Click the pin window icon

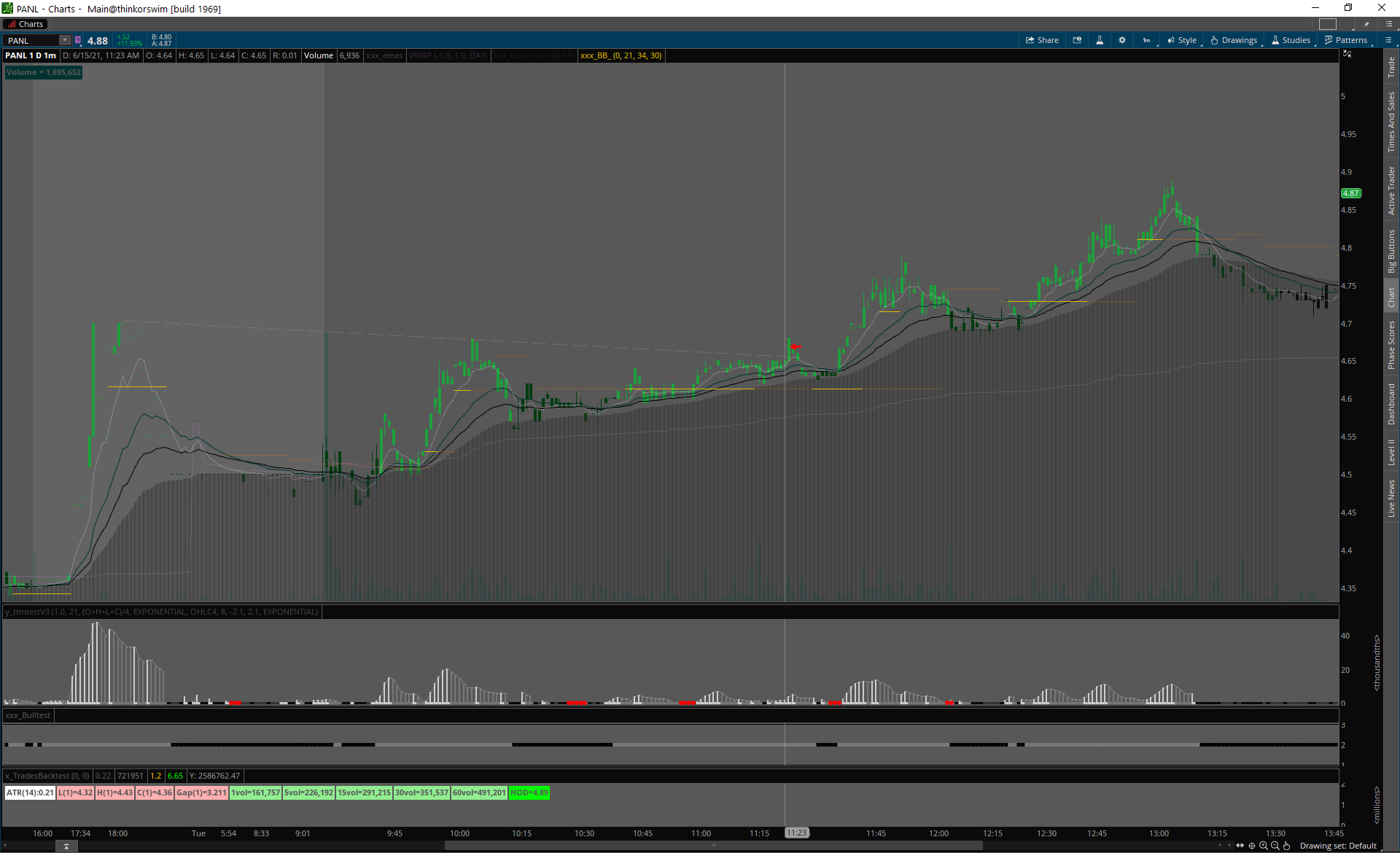click(1366, 24)
